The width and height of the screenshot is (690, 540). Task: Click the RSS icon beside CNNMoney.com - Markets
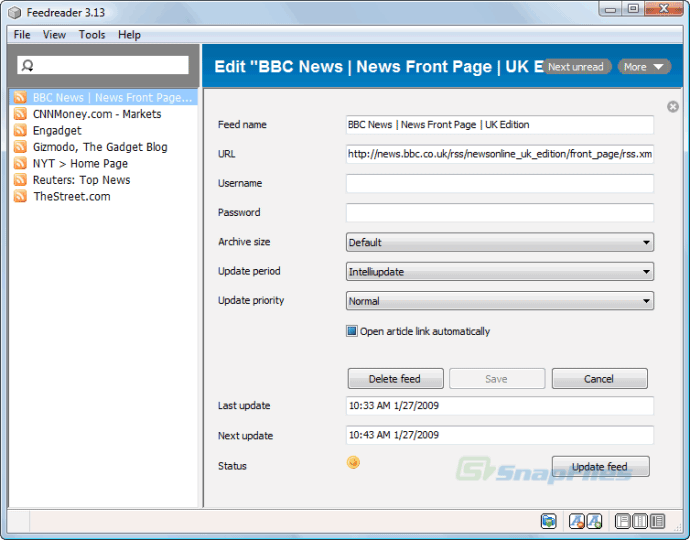click(20, 114)
